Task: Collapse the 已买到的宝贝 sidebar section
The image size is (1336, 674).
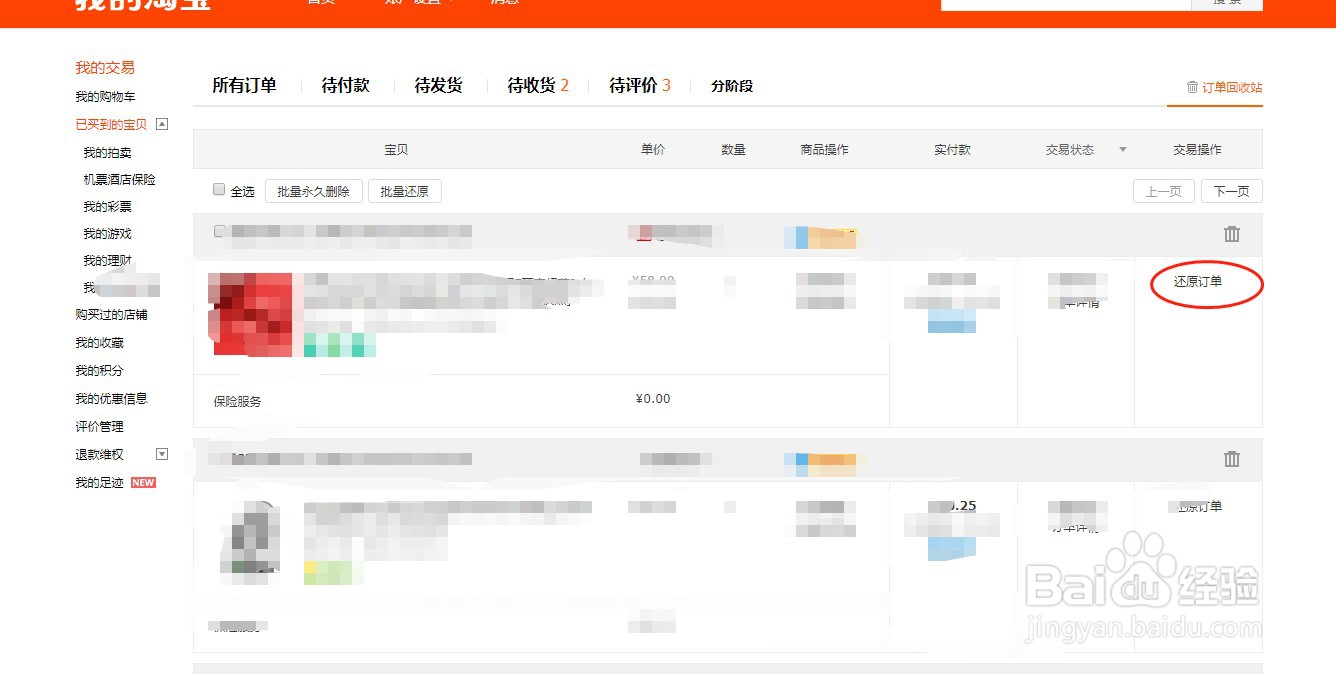Action: pyautogui.click(x=161, y=124)
